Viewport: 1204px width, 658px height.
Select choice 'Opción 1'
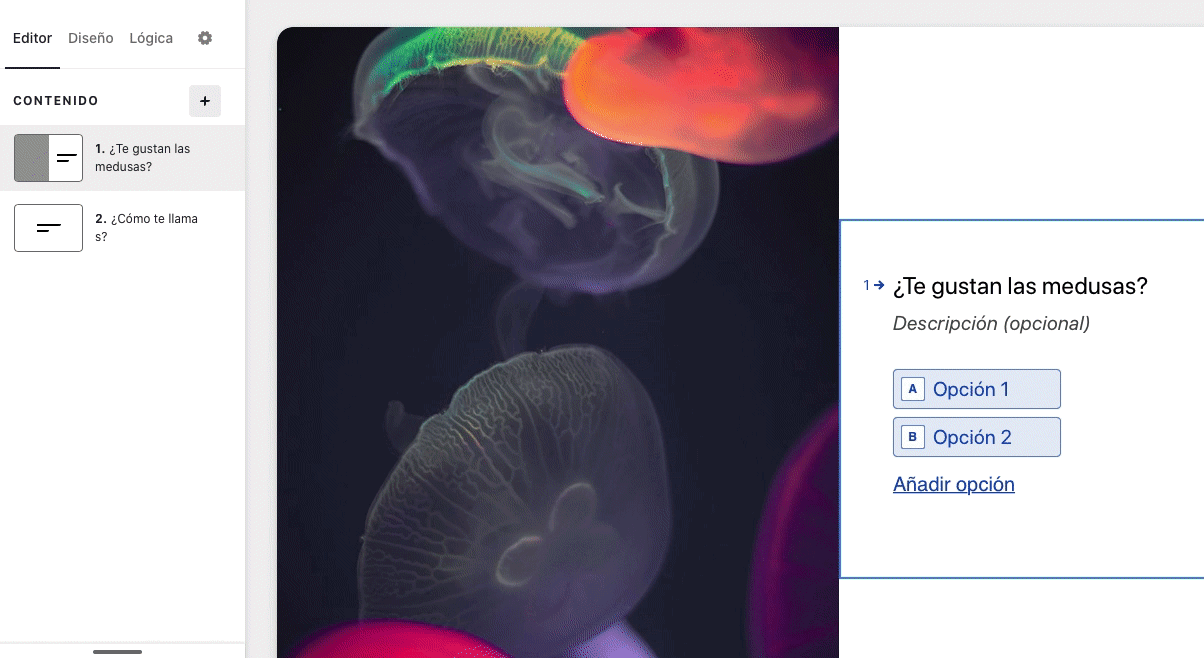[977, 389]
